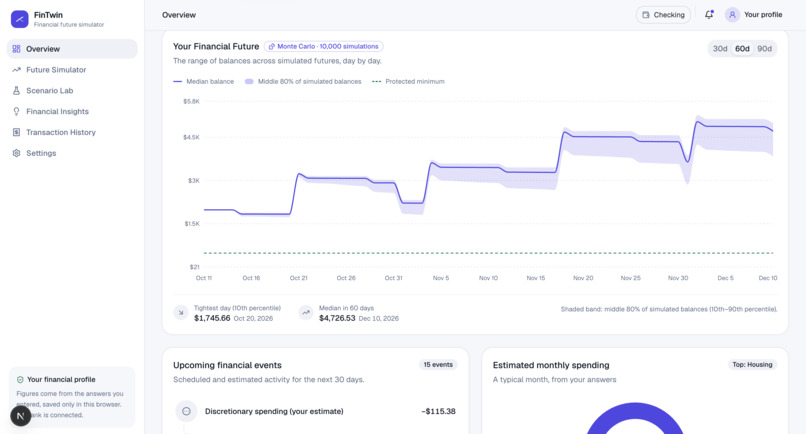Image resolution: width=806 pixels, height=434 pixels.
Task: Select the 60d chart range
Action: (742, 49)
